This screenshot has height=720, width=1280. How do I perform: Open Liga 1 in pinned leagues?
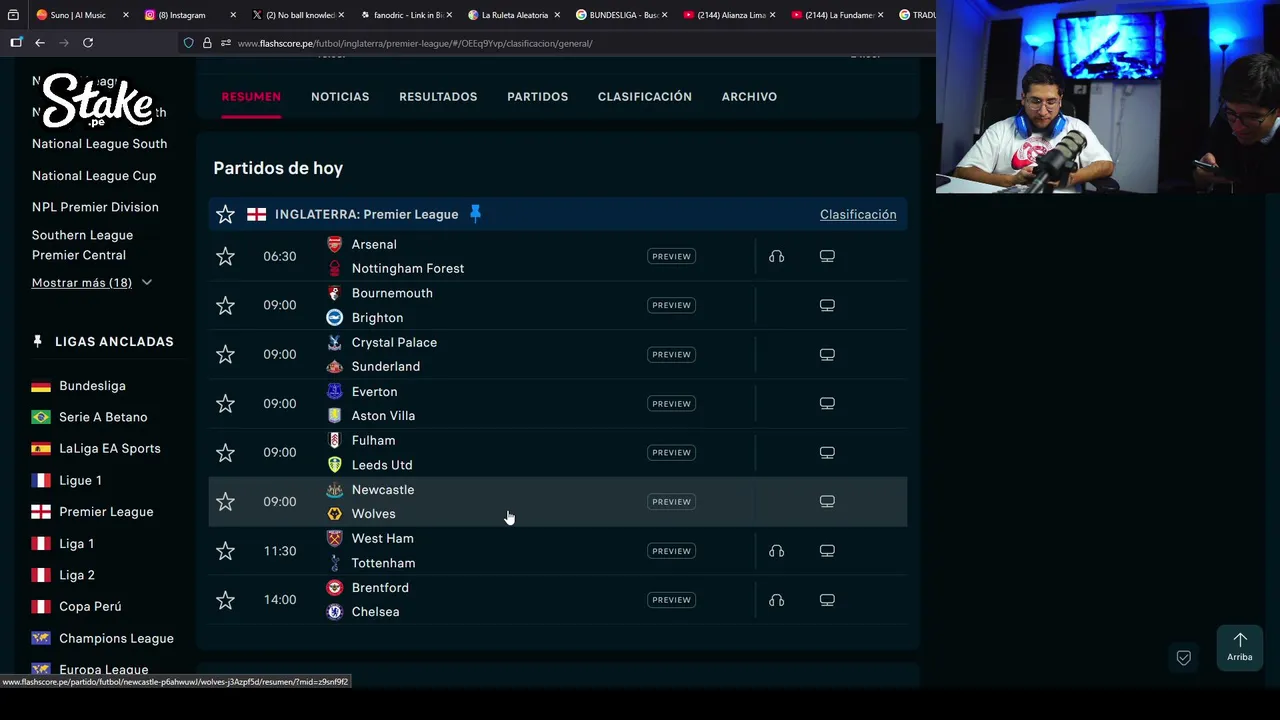[x=76, y=544]
